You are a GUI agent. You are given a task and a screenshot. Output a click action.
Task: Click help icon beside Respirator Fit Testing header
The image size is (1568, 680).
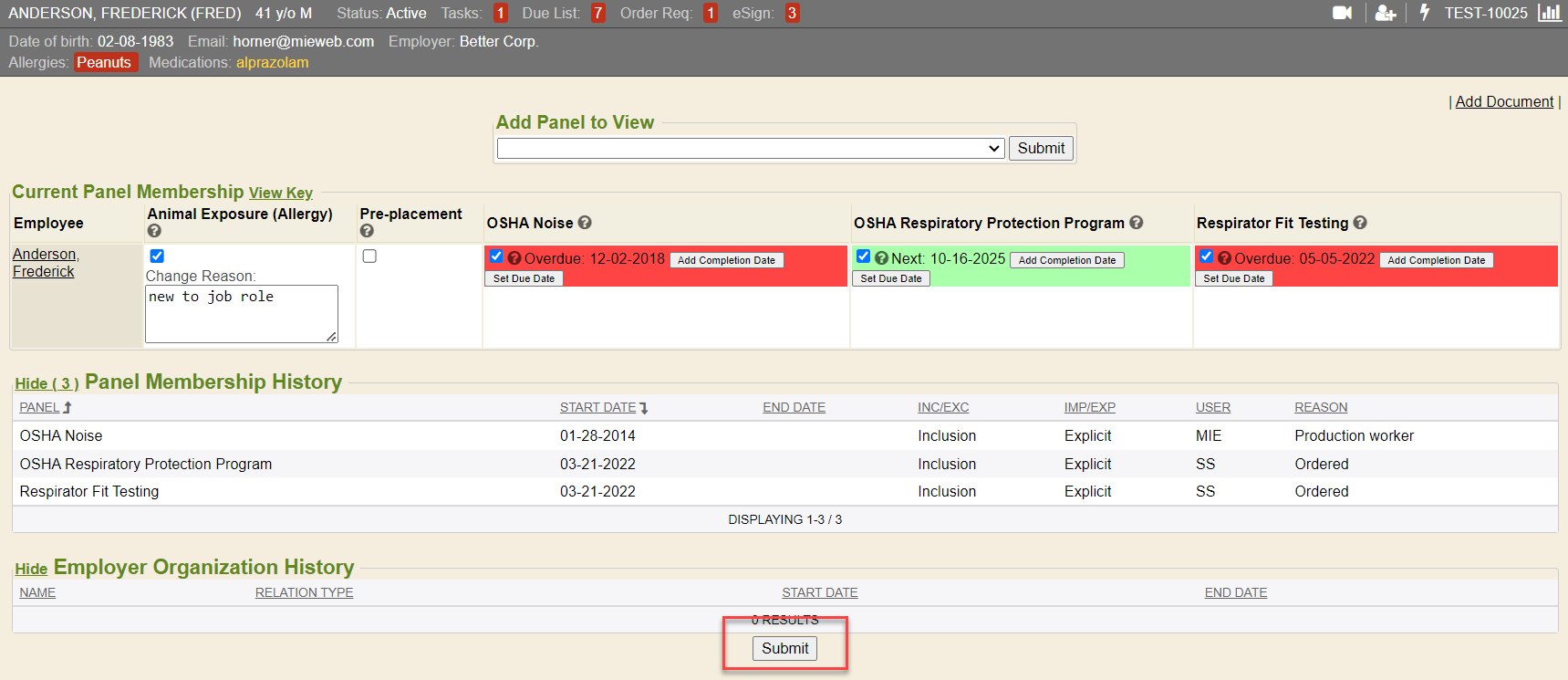click(x=1360, y=223)
